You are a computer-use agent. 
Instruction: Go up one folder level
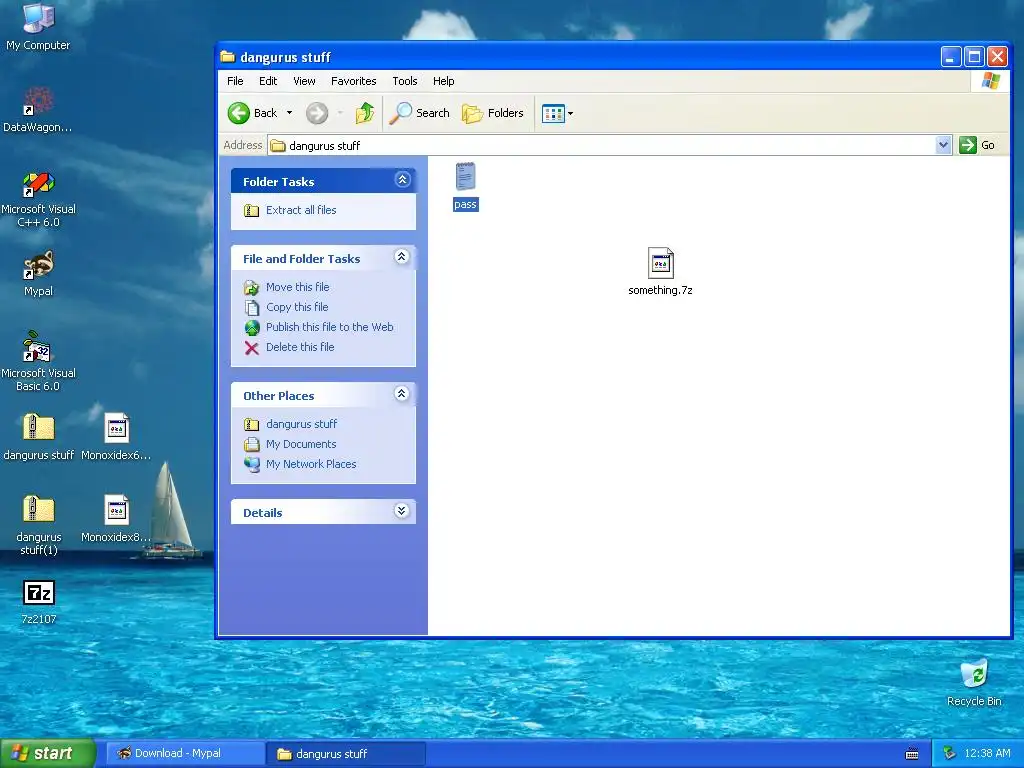pos(364,113)
